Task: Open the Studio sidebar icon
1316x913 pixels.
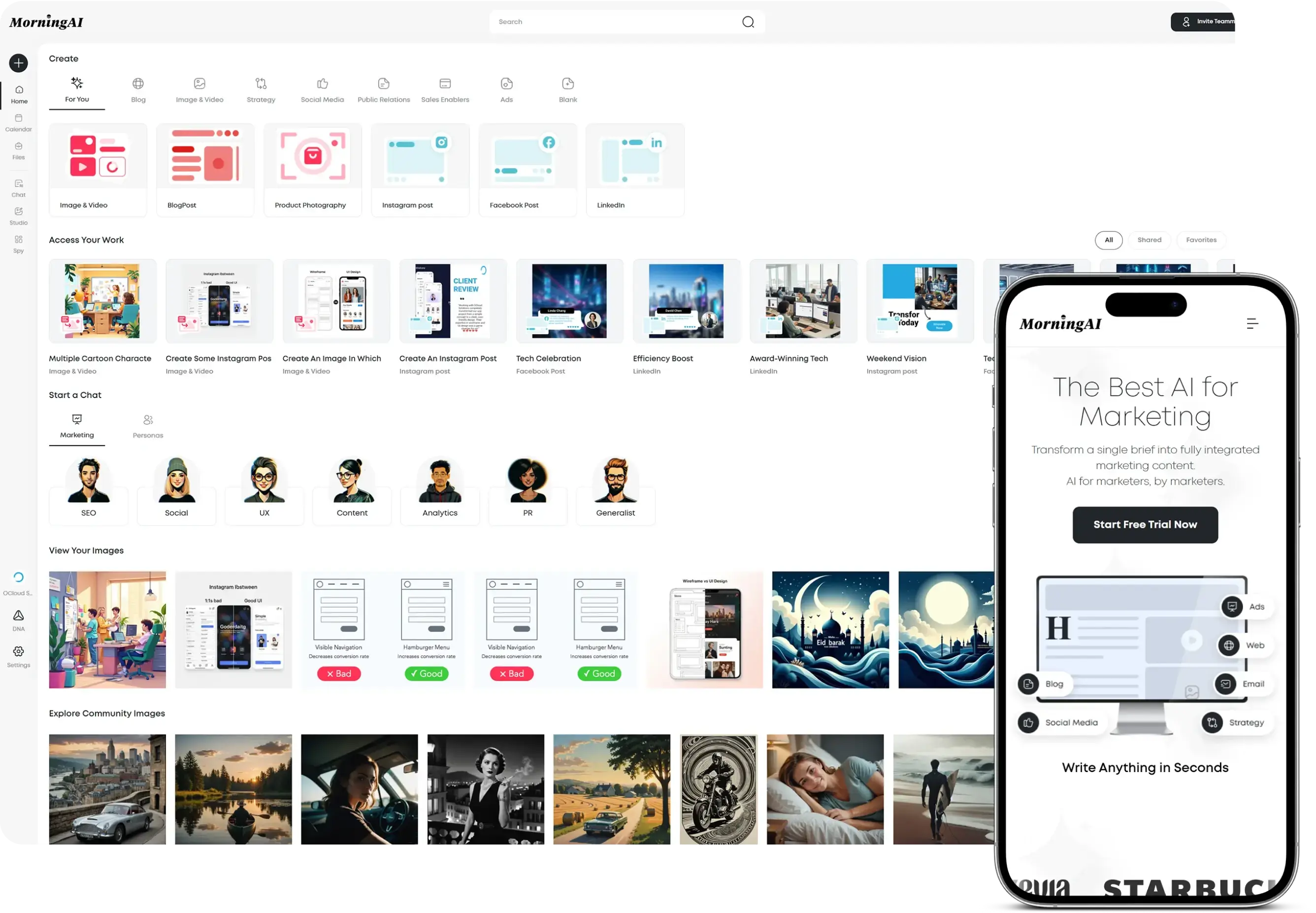Action: pyautogui.click(x=18, y=216)
